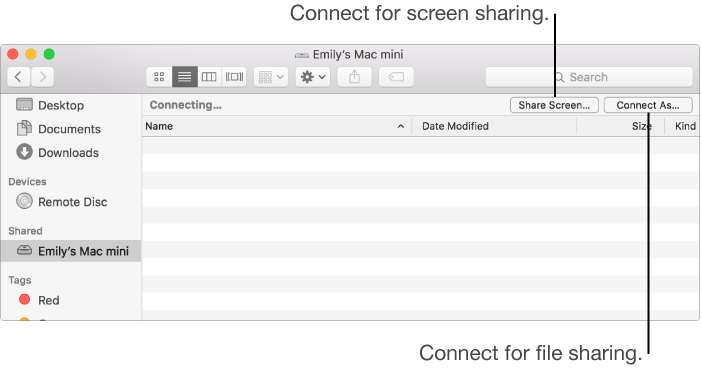
Task: Click the Devices section heading
Action: point(27,182)
